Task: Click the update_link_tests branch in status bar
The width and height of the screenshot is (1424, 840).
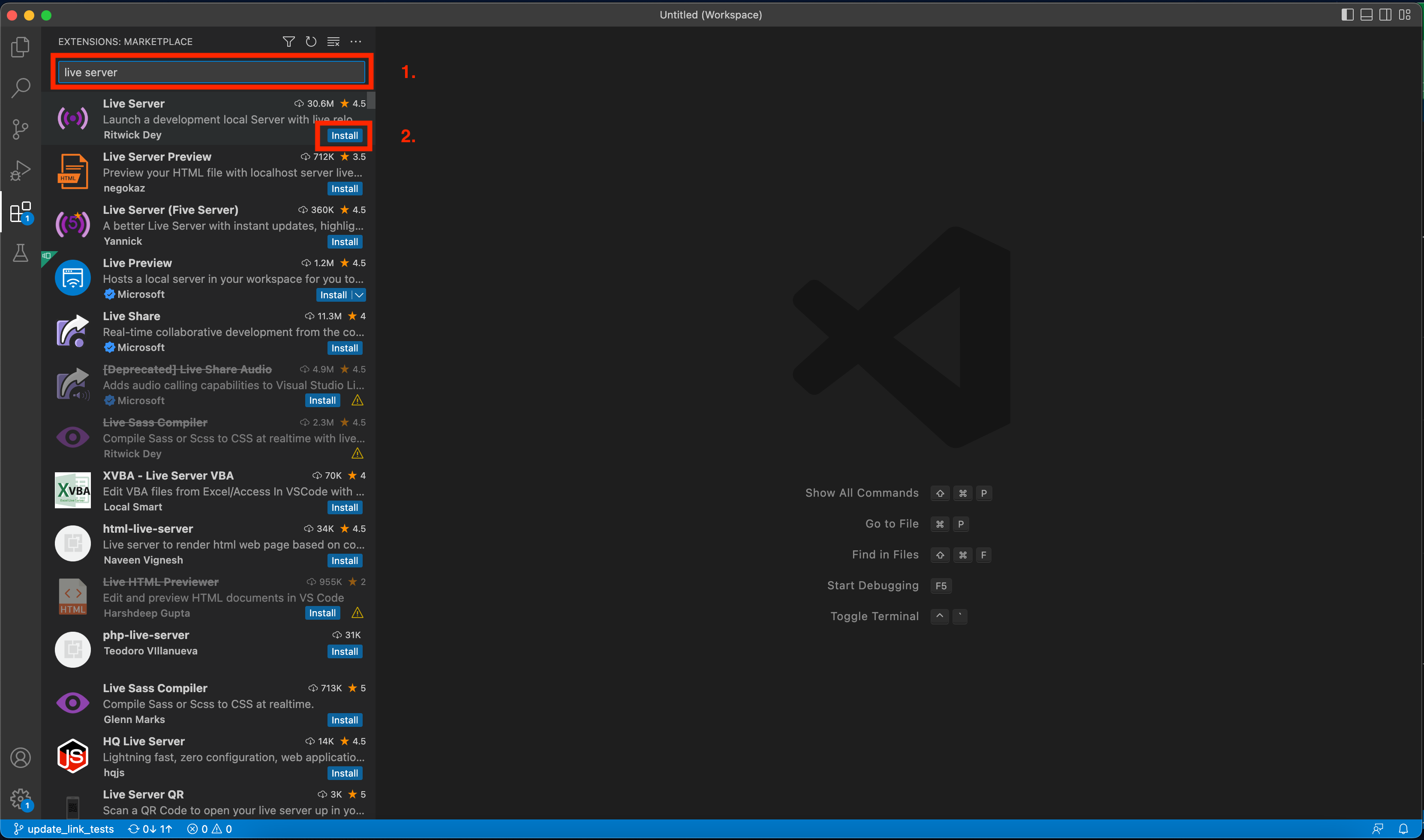Action: click(63, 829)
